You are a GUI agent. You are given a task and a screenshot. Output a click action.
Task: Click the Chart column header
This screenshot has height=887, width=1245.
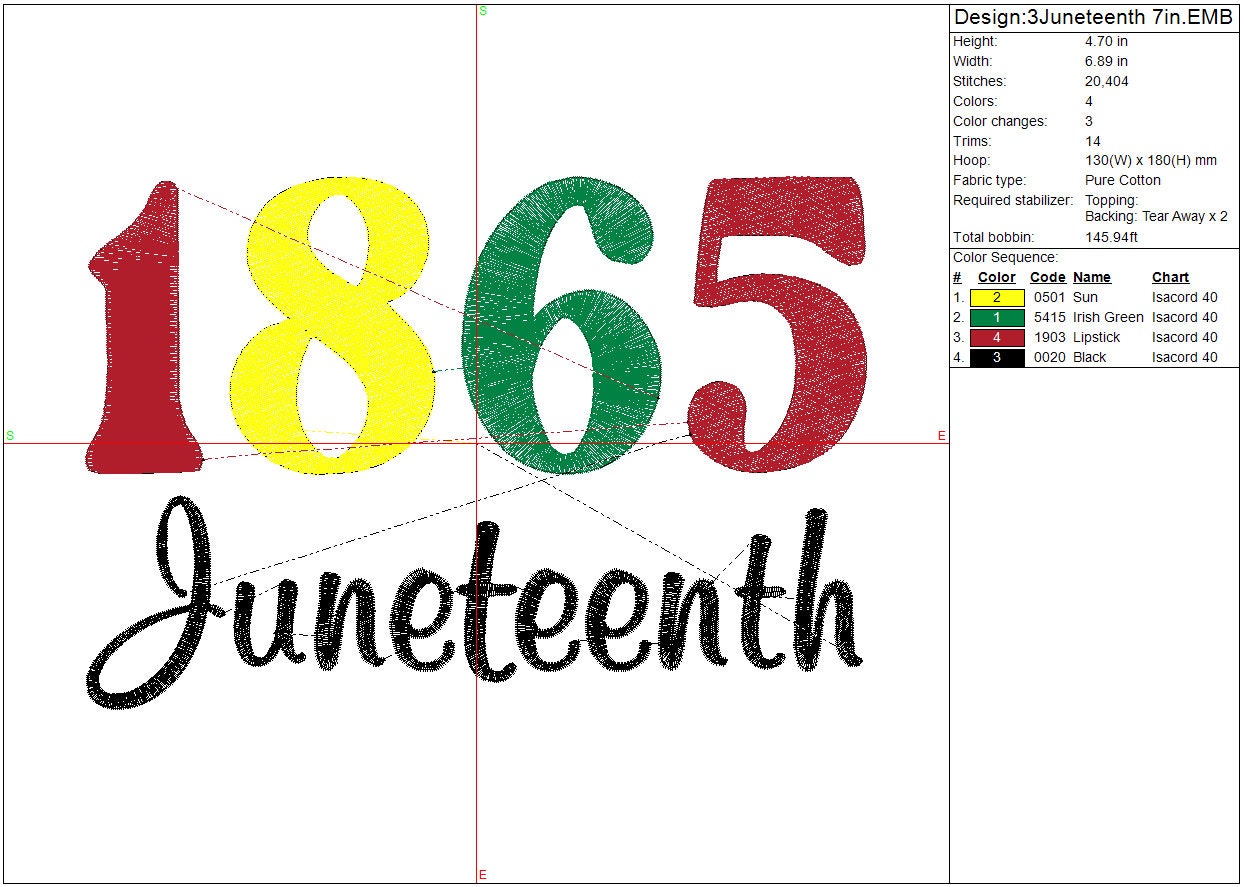coord(1170,278)
